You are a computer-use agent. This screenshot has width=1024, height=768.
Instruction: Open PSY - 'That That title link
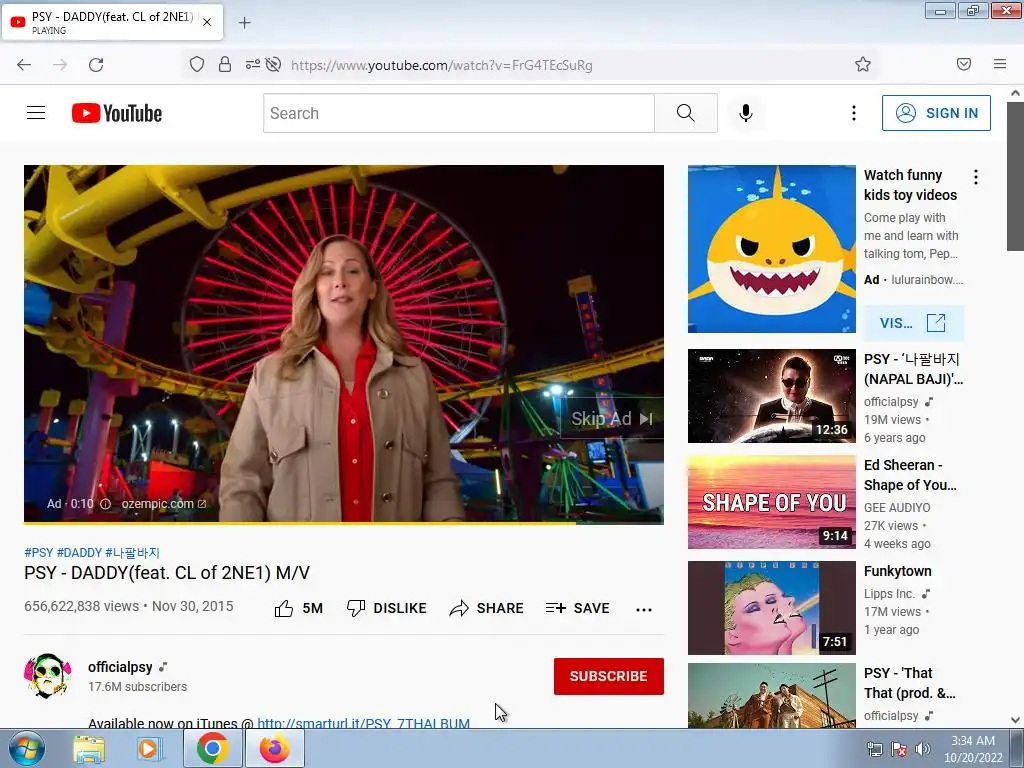[909, 682]
